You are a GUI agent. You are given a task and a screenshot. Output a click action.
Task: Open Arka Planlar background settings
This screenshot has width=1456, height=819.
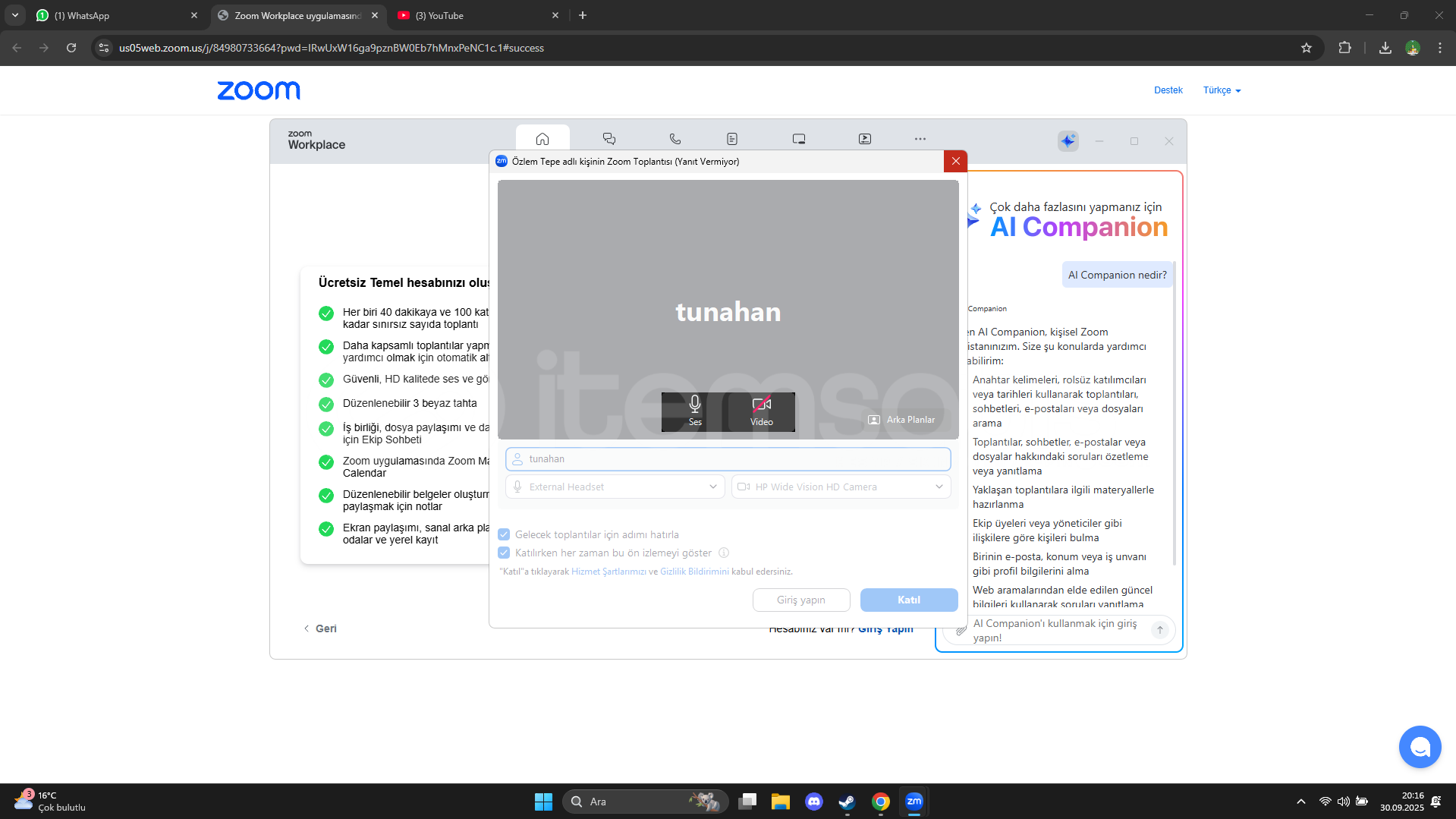[x=901, y=420]
